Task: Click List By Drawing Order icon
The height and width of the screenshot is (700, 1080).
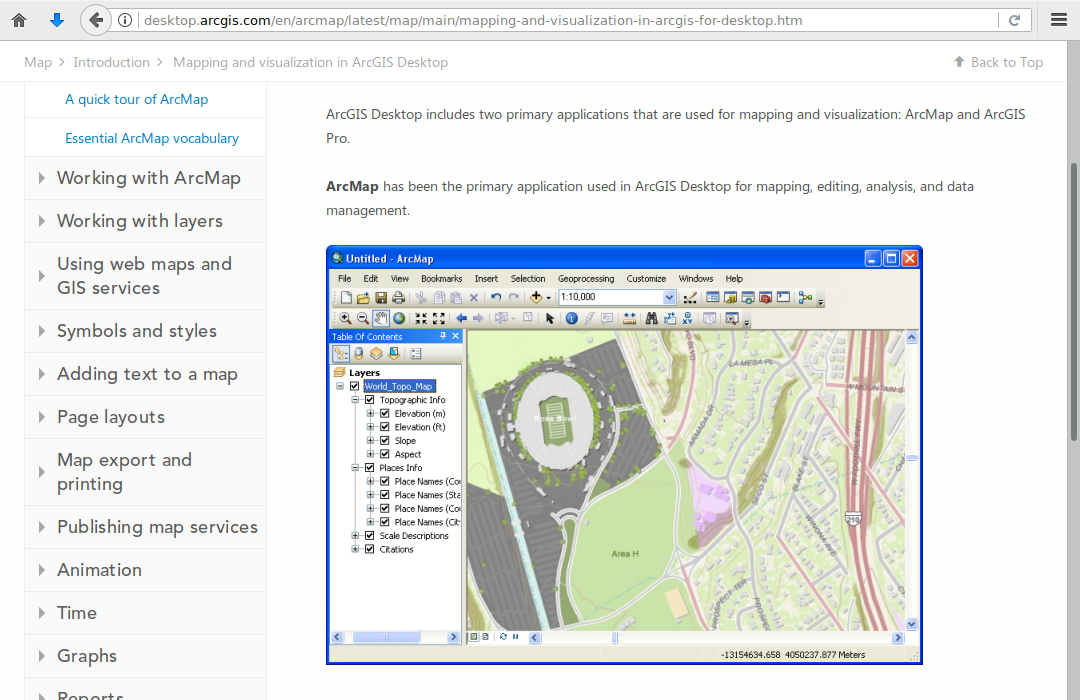Action: [341, 353]
